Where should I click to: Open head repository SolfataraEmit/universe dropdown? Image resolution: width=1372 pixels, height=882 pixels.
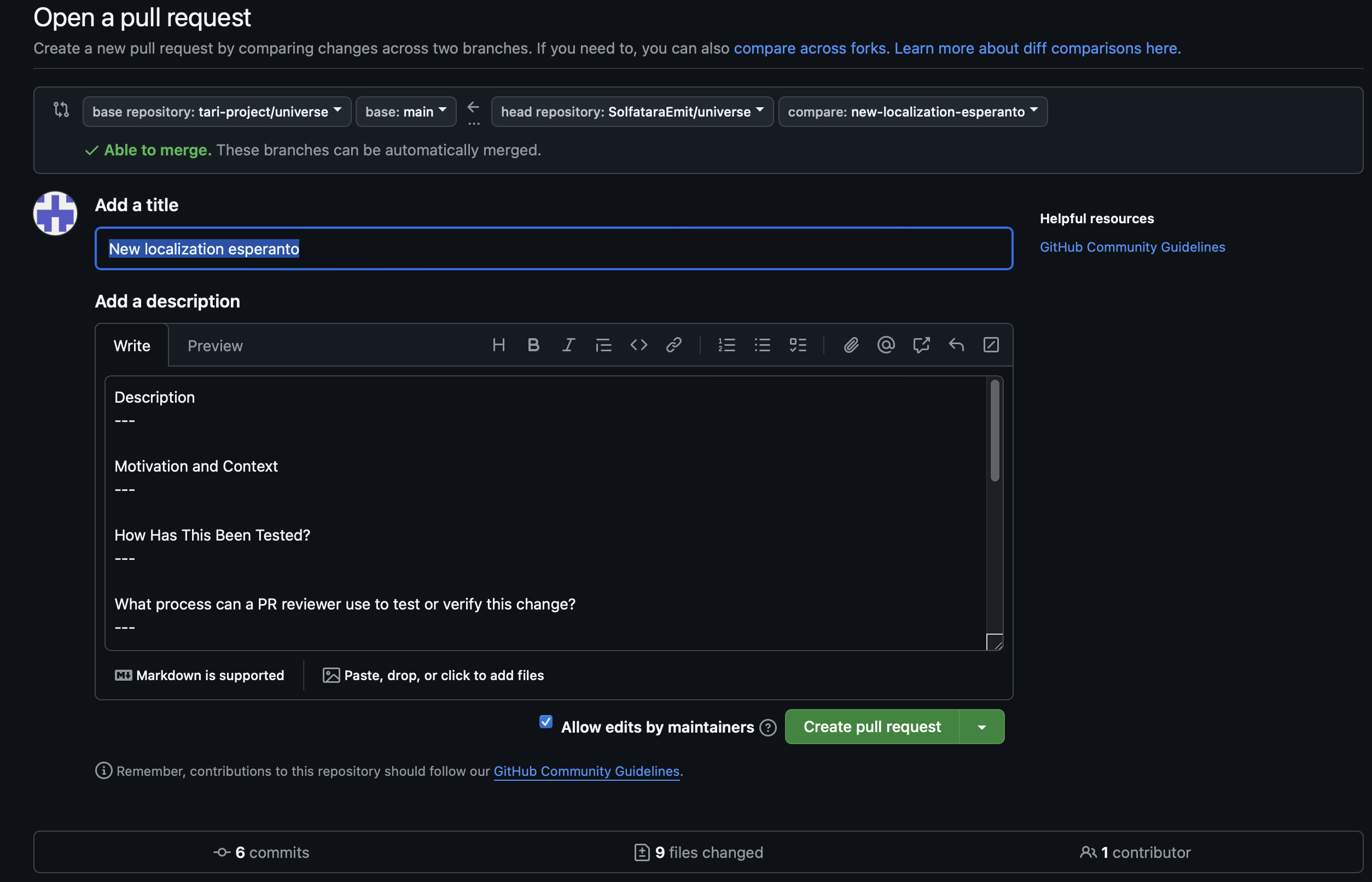[632, 112]
